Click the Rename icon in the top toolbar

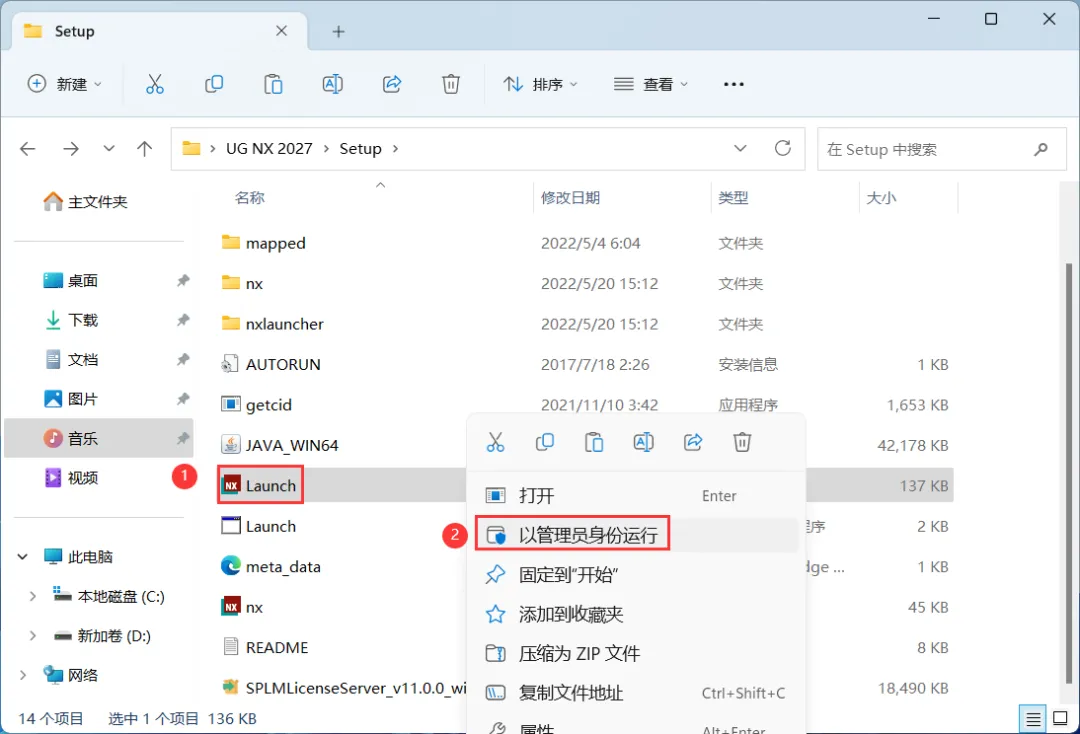tap(333, 84)
